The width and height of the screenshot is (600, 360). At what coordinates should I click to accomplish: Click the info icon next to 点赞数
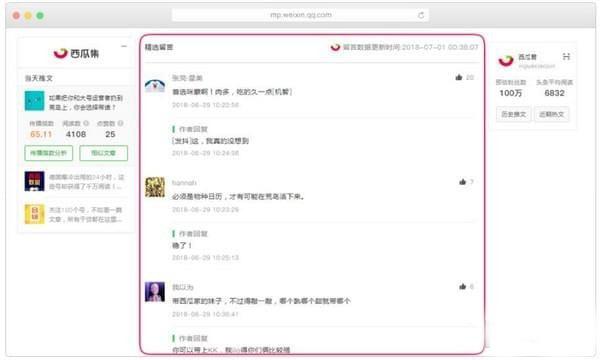coord(121,123)
